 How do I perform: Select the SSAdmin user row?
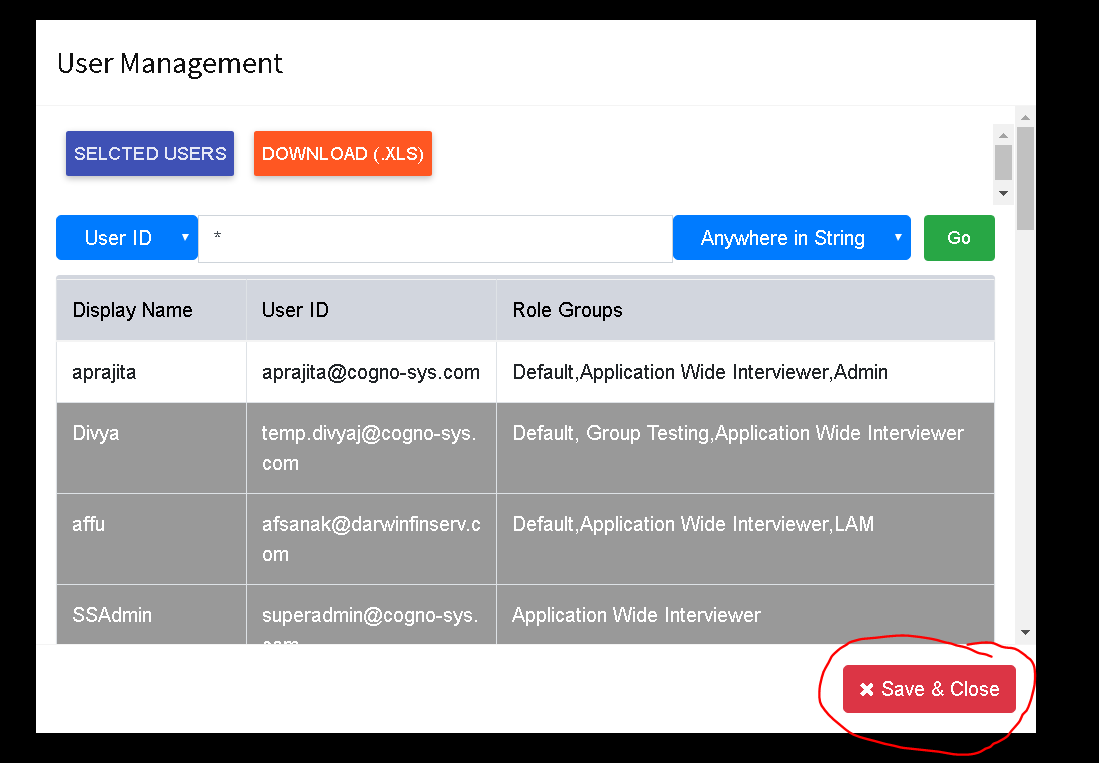pos(525,615)
